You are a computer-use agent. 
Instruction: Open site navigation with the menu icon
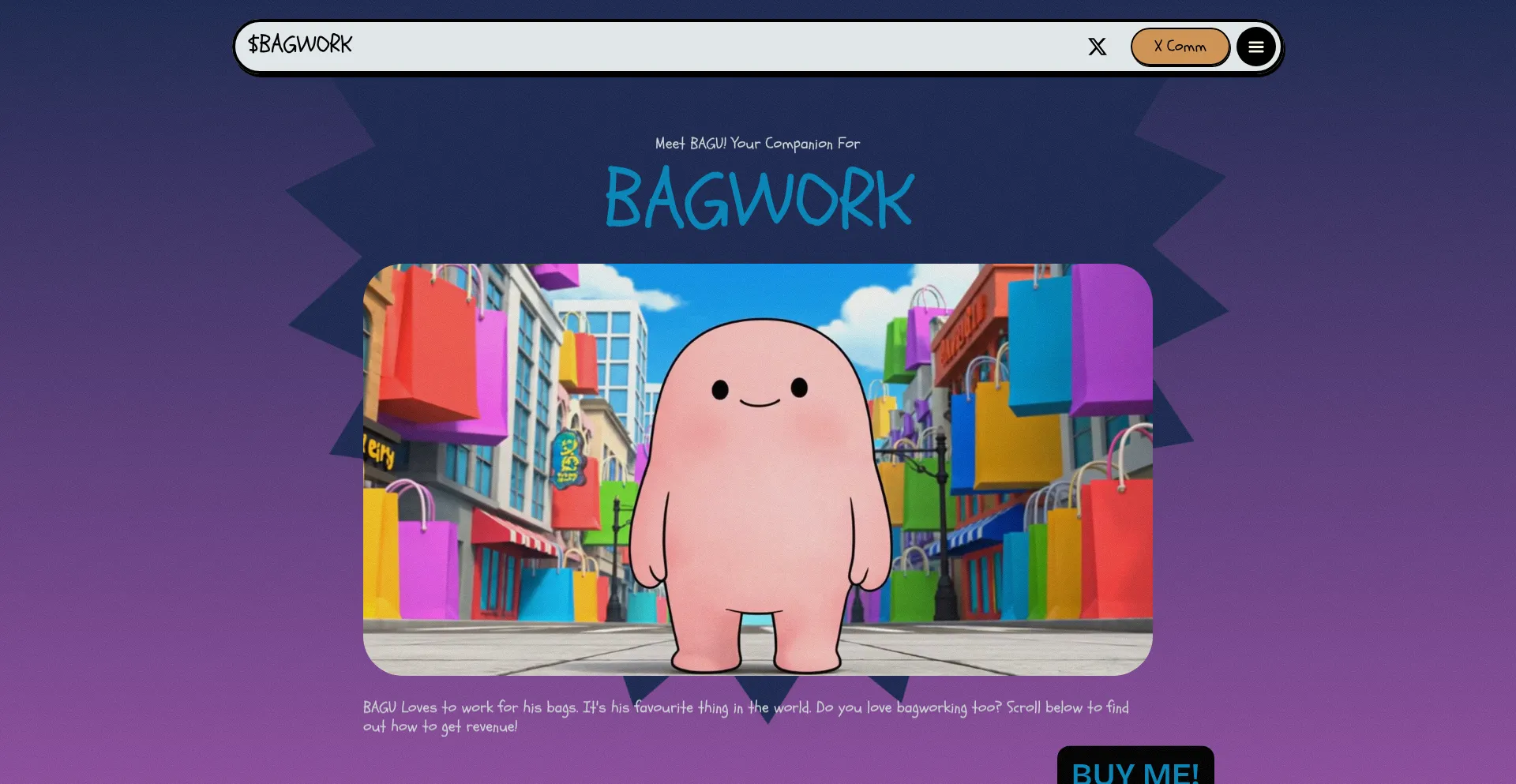pos(1255,47)
